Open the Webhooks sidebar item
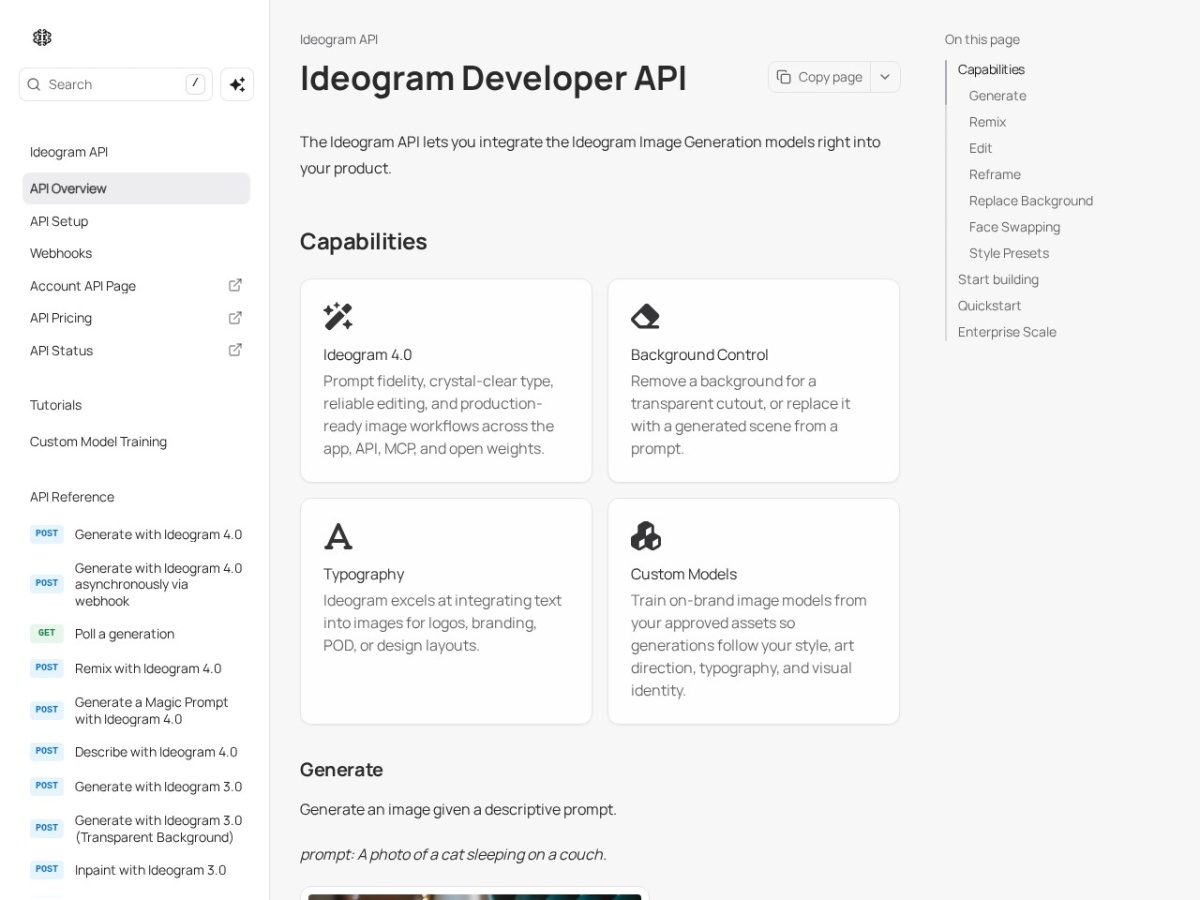The height and width of the screenshot is (900, 1200). click(136, 253)
